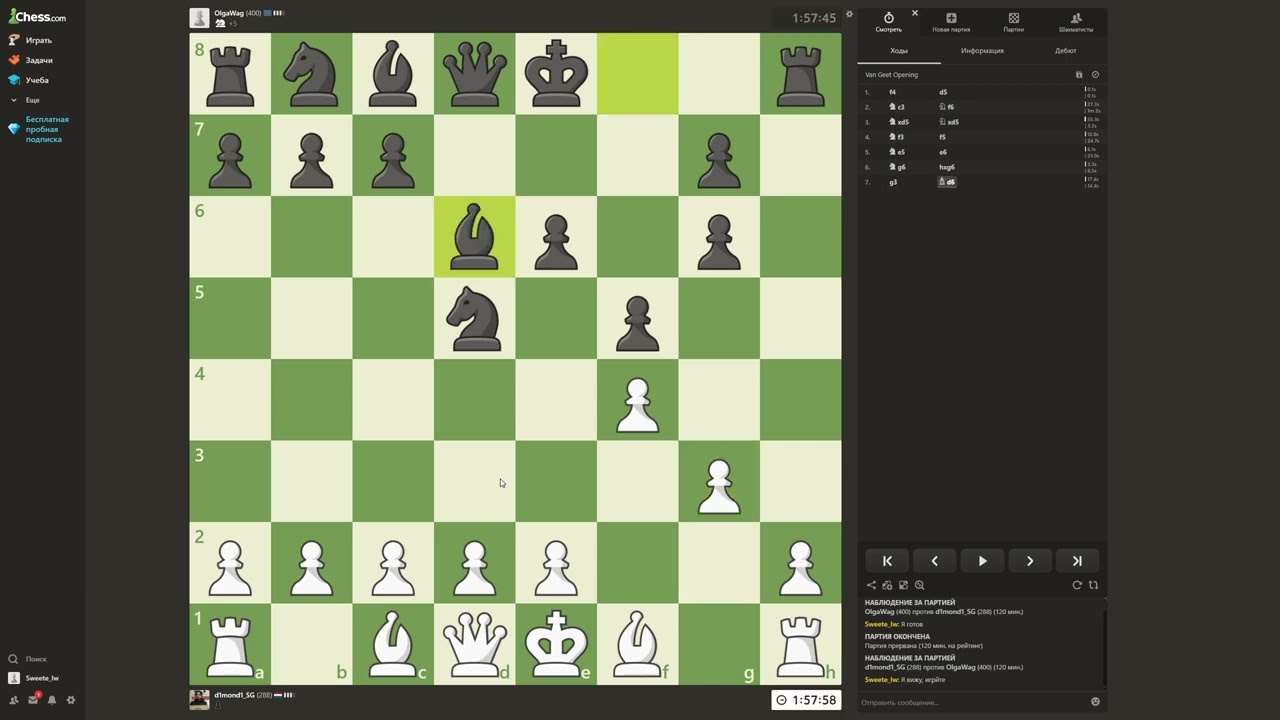
Task: Click the board icon left of magnifier
Action: 903,585
